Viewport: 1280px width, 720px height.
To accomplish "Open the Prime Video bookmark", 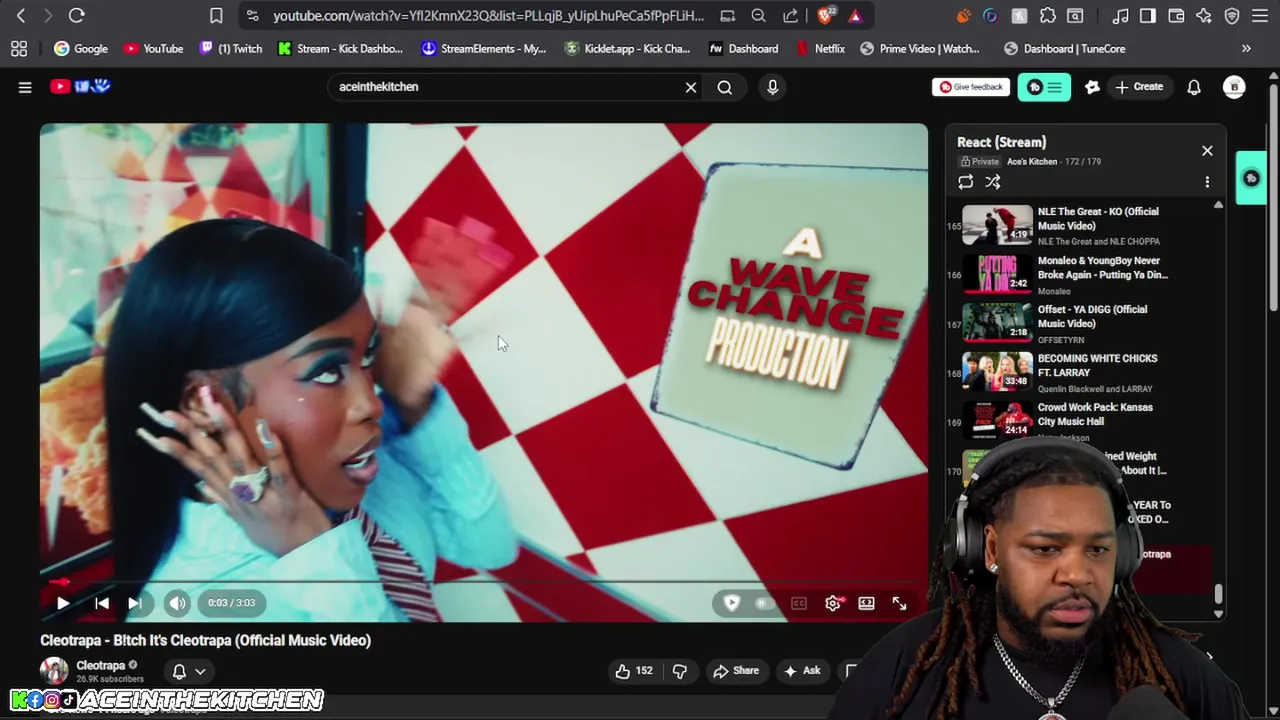I will (920, 48).
